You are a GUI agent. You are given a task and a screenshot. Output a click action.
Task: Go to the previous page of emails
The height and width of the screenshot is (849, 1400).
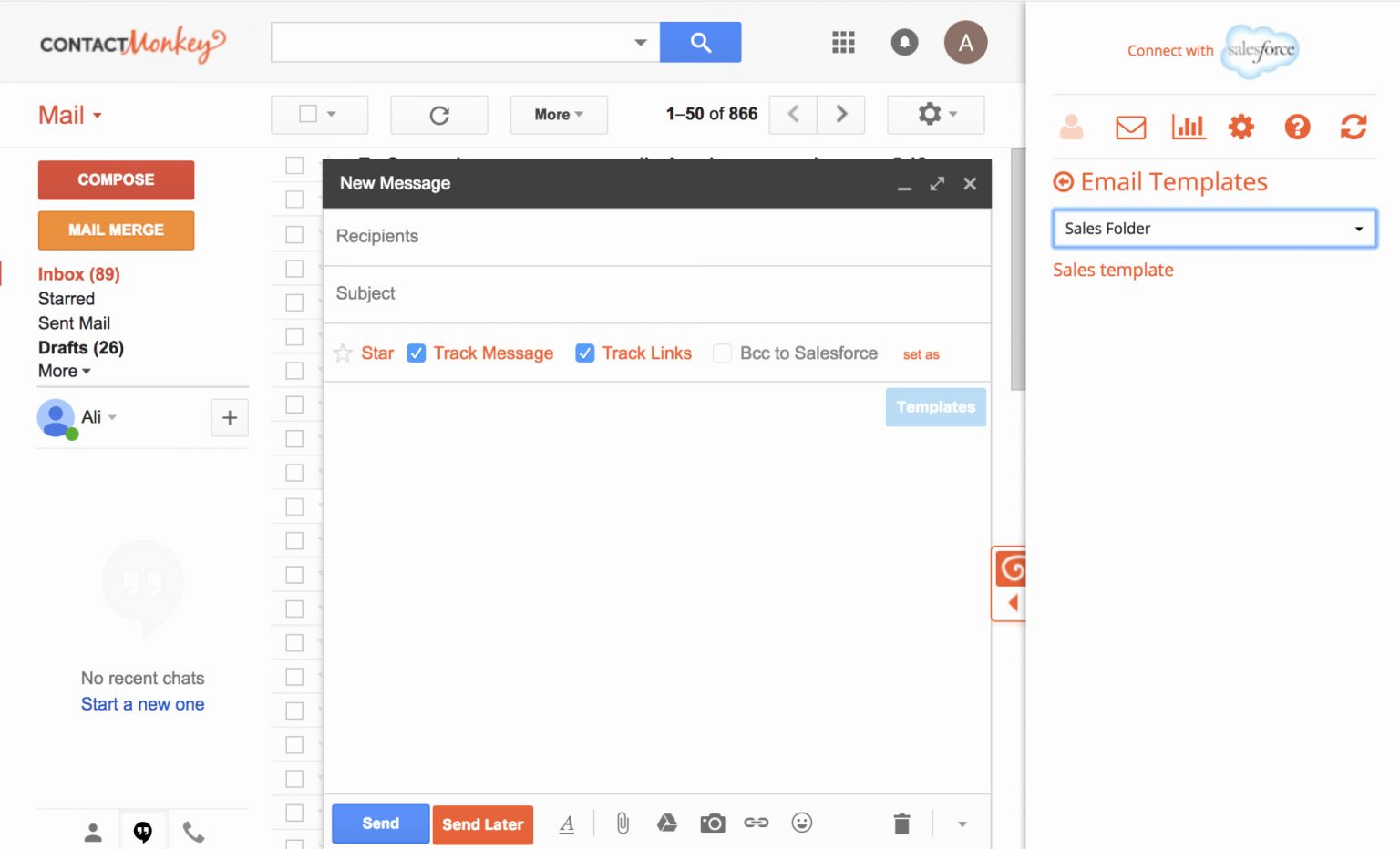tap(793, 115)
